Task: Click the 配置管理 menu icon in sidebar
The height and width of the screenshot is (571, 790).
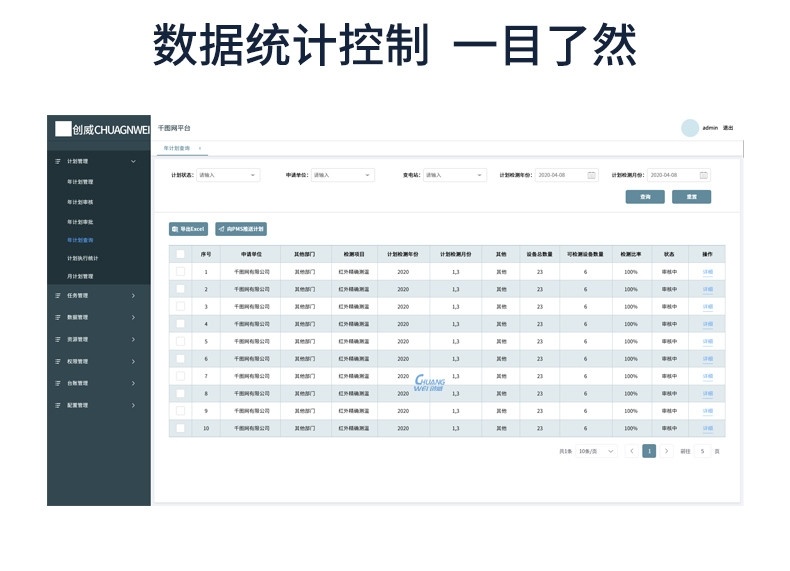Action: point(57,405)
